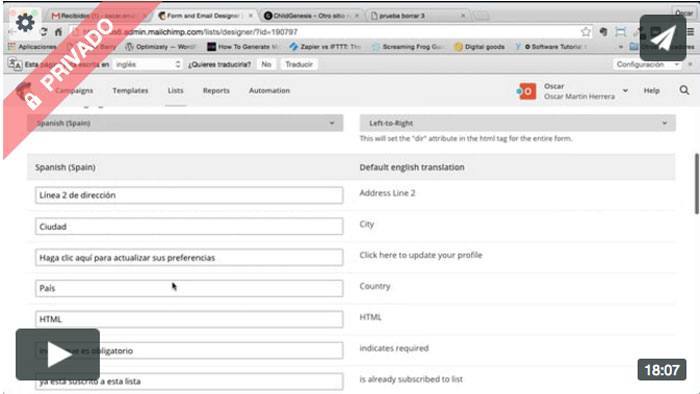Open the Spanish (Spain) language dropdown
This screenshot has height=394, width=700.
click(x=185, y=123)
